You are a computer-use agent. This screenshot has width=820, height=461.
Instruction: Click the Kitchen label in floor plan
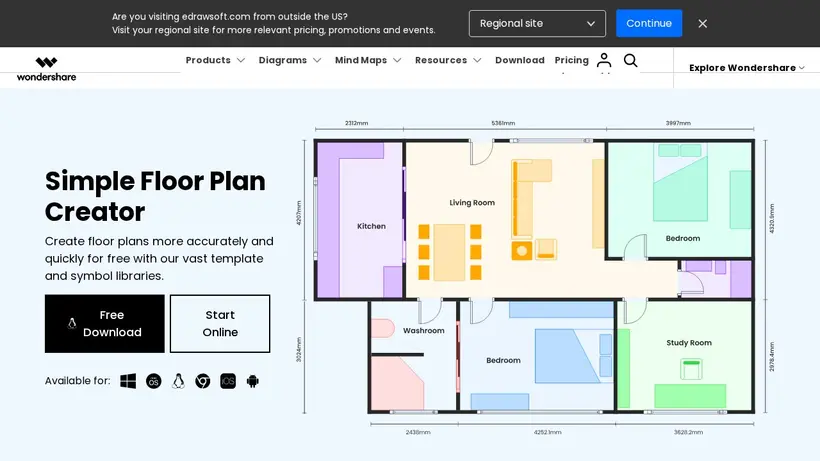tap(371, 226)
